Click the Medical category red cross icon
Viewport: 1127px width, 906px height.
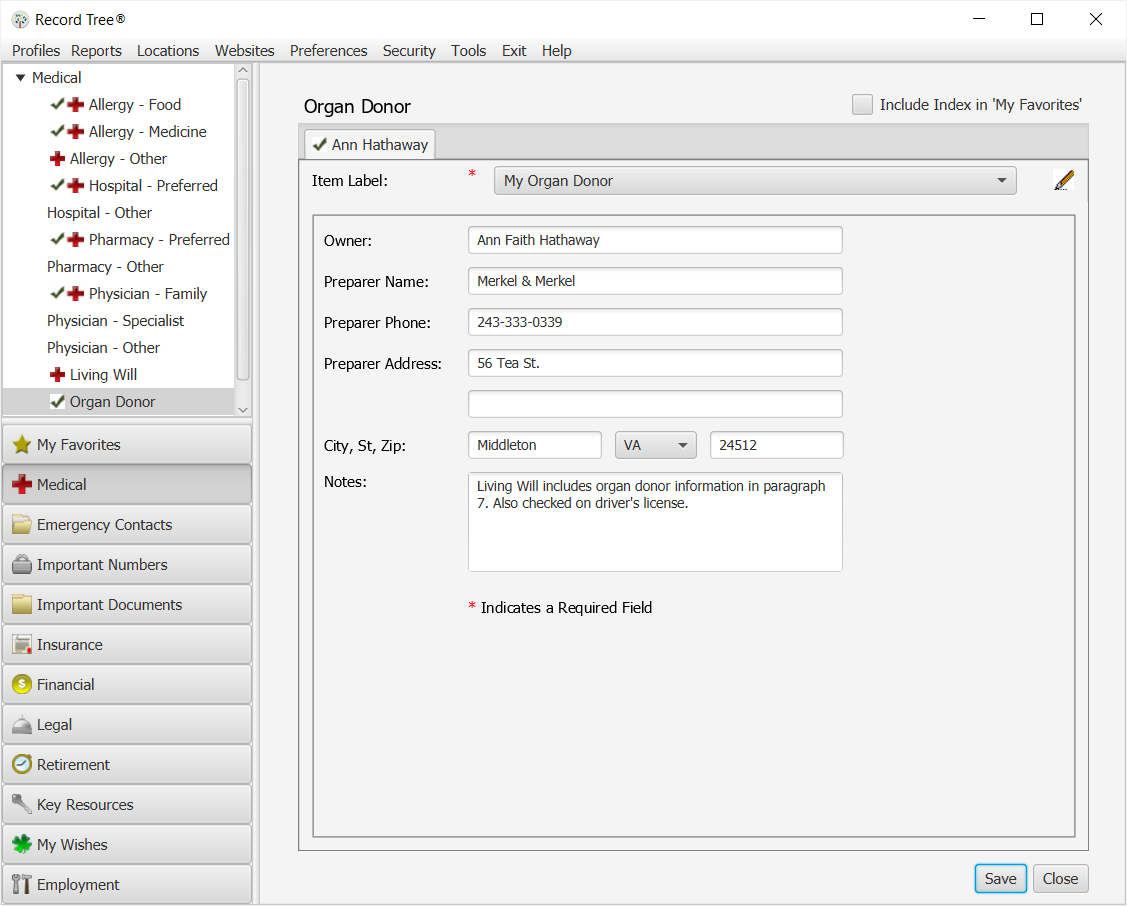[x=21, y=483]
